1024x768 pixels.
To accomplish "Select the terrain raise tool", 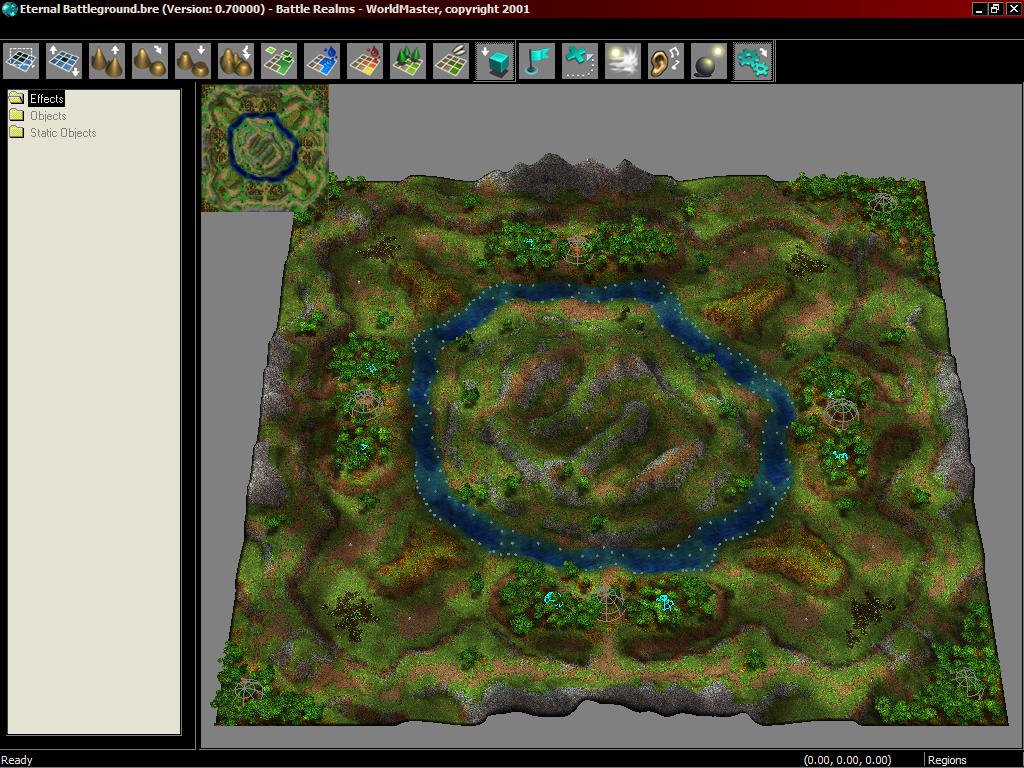I will pos(106,60).
